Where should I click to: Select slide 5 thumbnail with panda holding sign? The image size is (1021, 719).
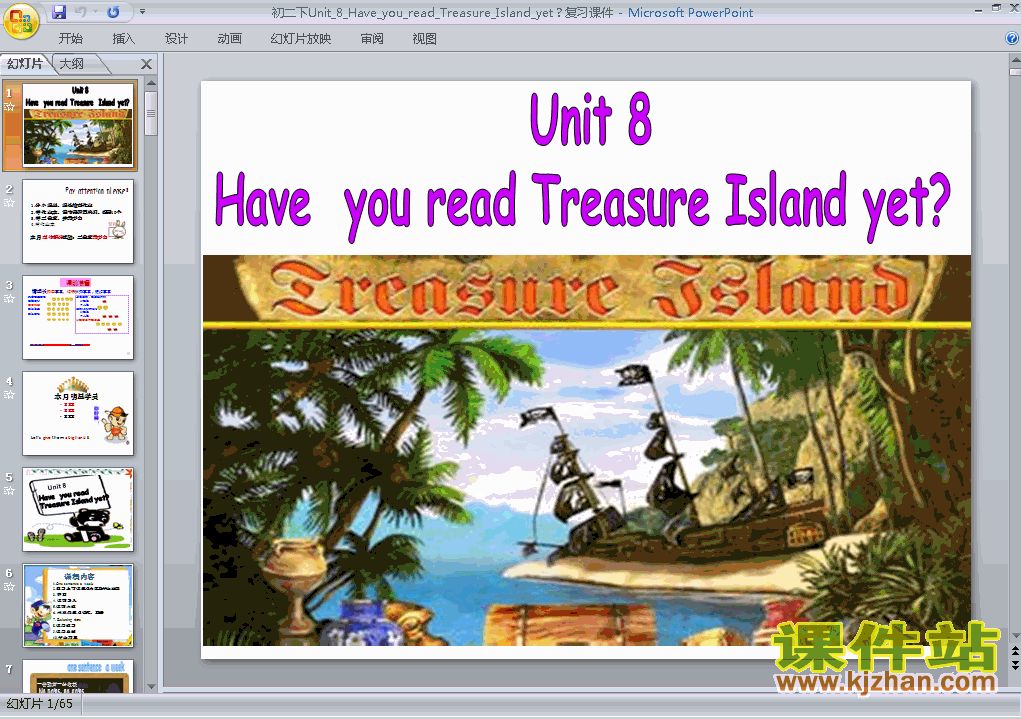coord(78,509)
